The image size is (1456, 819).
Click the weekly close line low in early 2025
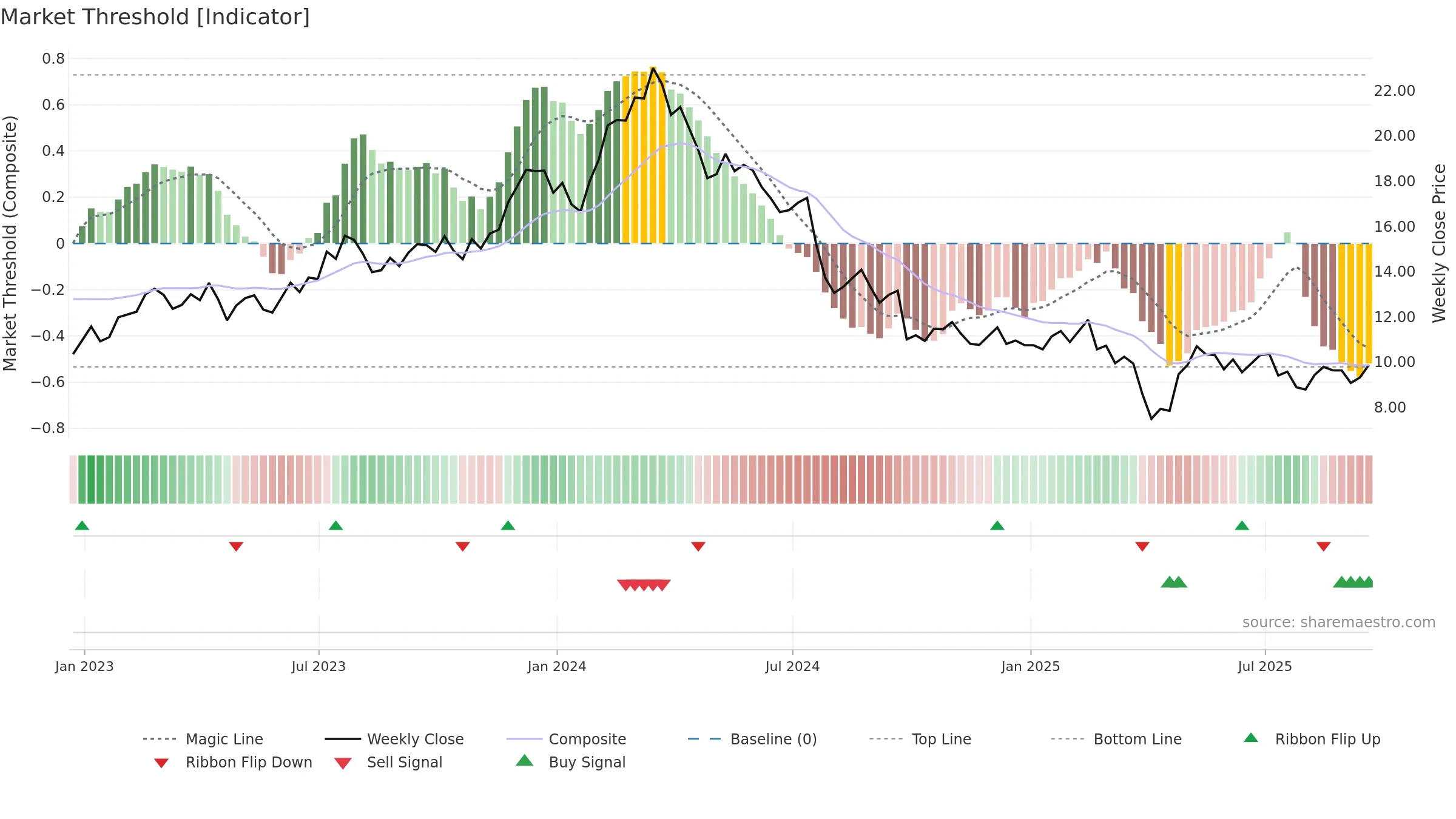[x=1151, y=419]
